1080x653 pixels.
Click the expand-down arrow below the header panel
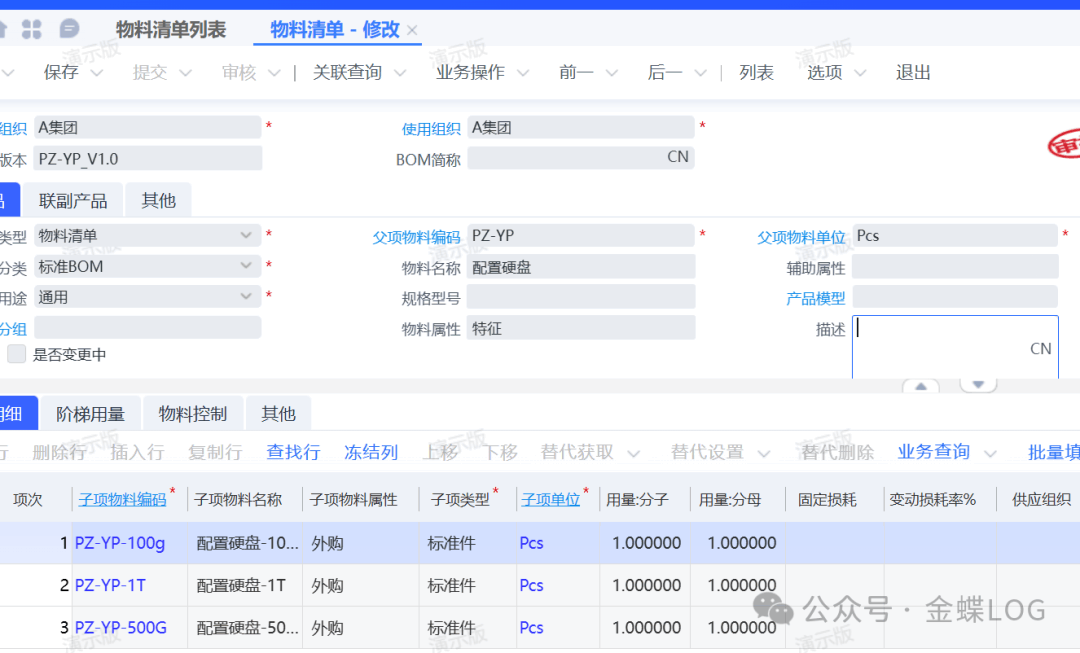[x=979, y=385]
